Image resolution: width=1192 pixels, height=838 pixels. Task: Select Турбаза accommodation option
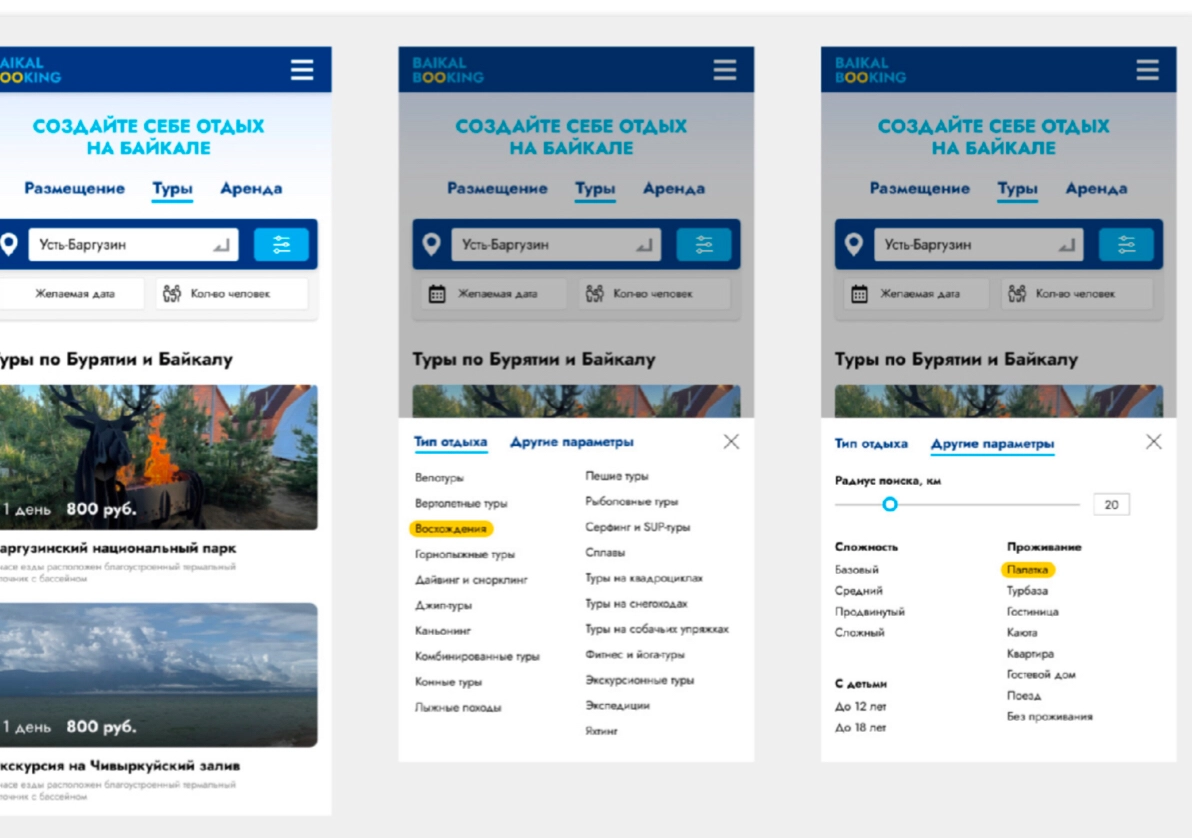1027,591
